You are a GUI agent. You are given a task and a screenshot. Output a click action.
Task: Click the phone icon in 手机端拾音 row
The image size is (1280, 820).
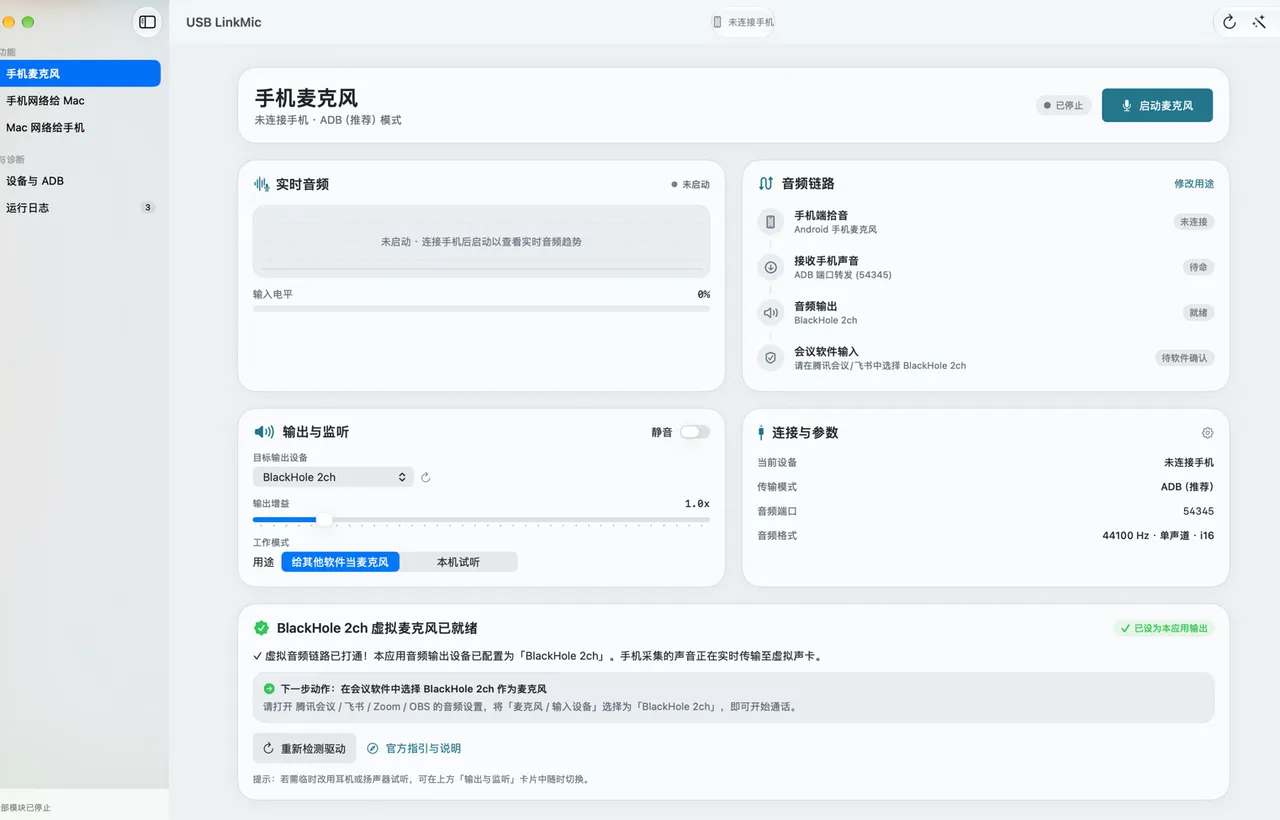[x=771, y=222]
